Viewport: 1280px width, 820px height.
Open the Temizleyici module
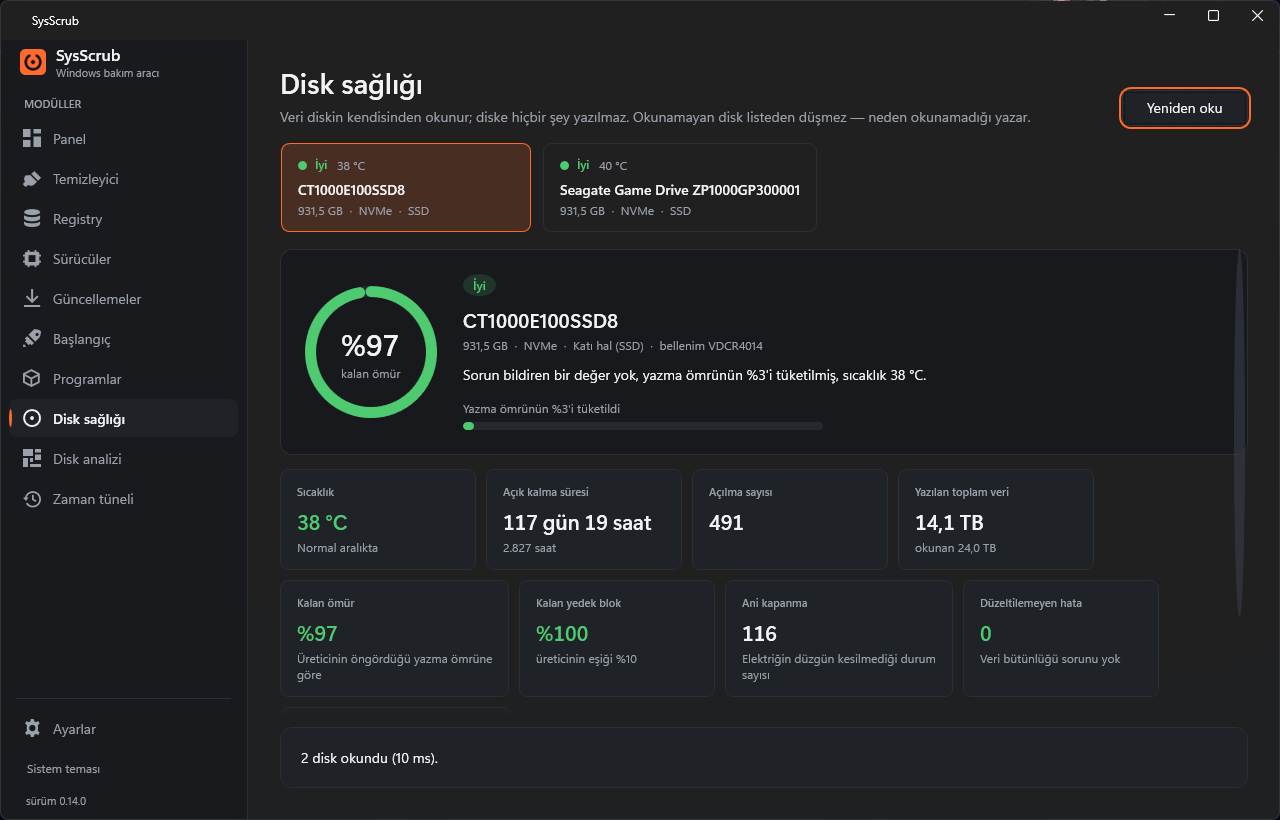[x=124, y=179]
